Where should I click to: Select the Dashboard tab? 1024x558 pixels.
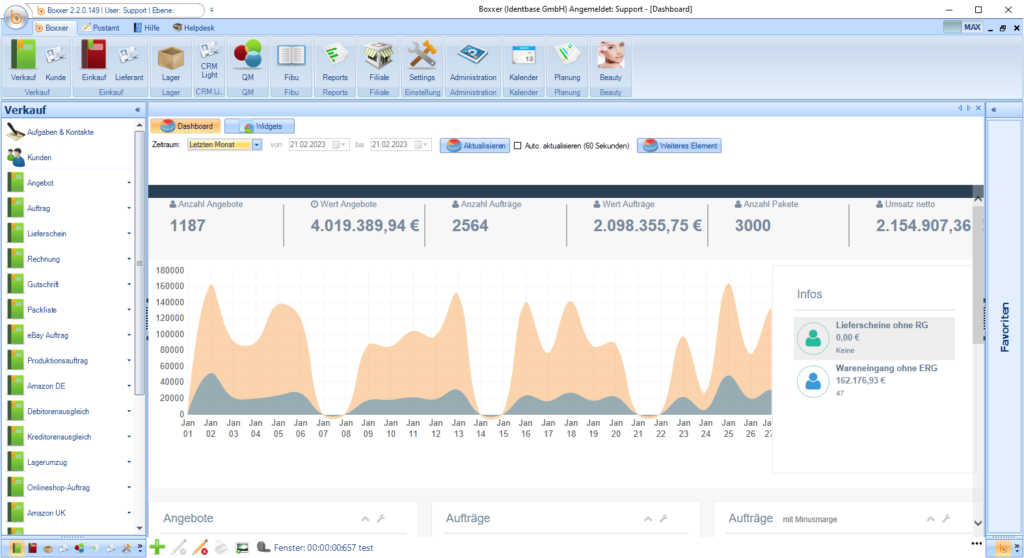click(186, 126)
